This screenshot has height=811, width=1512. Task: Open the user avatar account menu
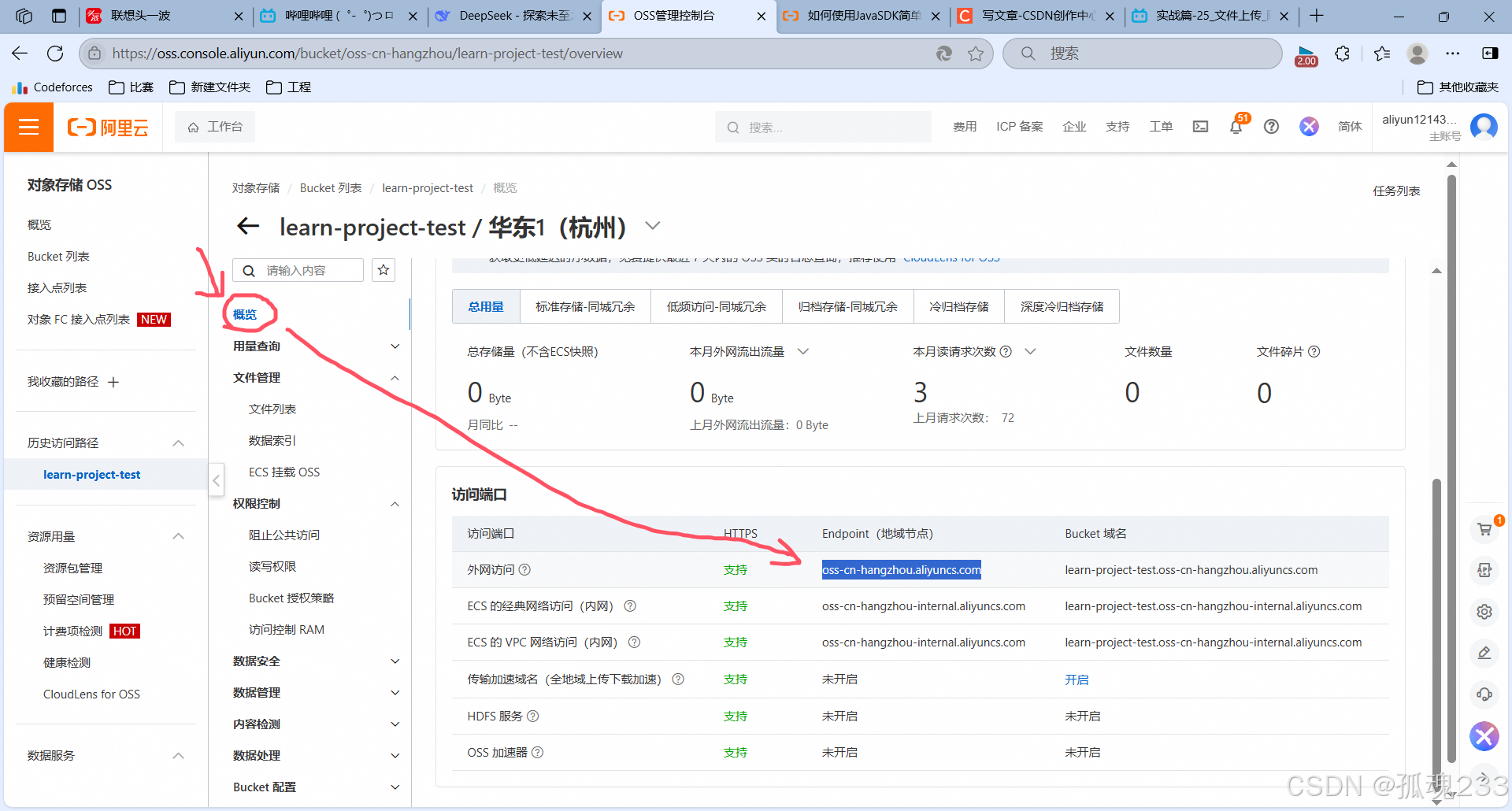(x=1484, y=127)
